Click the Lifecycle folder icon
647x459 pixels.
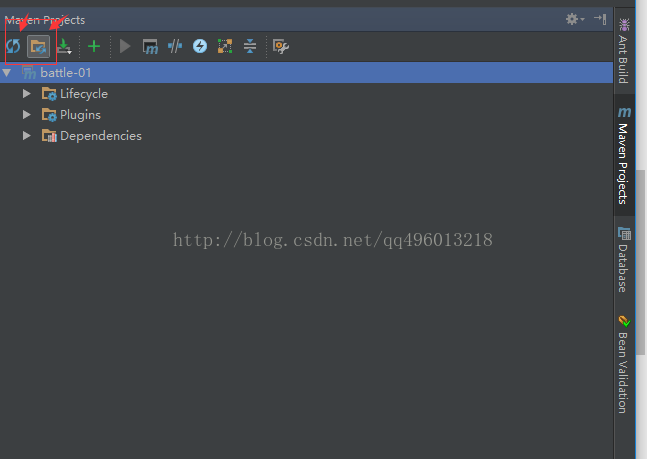(x=49, y=94)
